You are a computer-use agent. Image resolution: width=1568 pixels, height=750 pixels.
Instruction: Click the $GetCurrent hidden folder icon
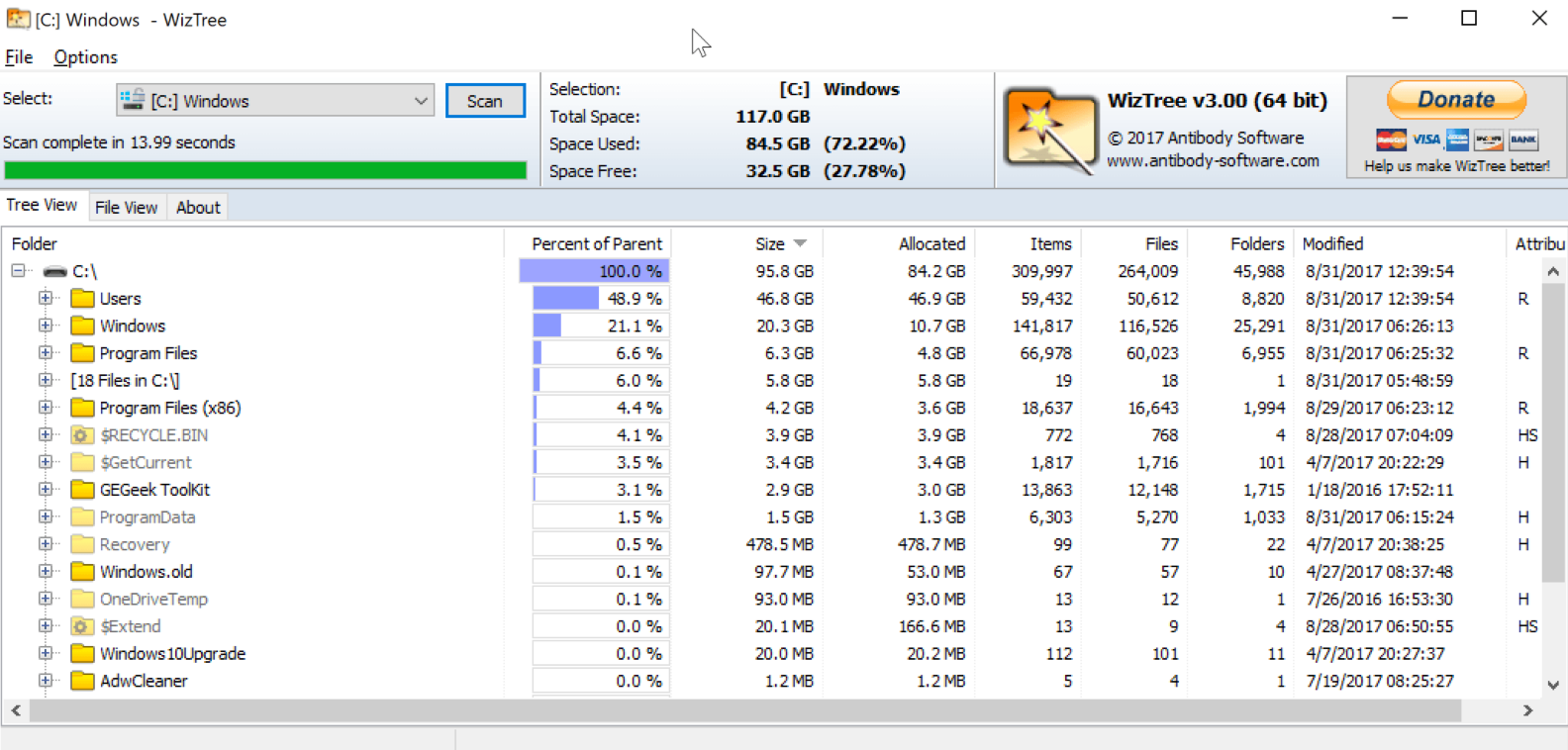[83, 462]
